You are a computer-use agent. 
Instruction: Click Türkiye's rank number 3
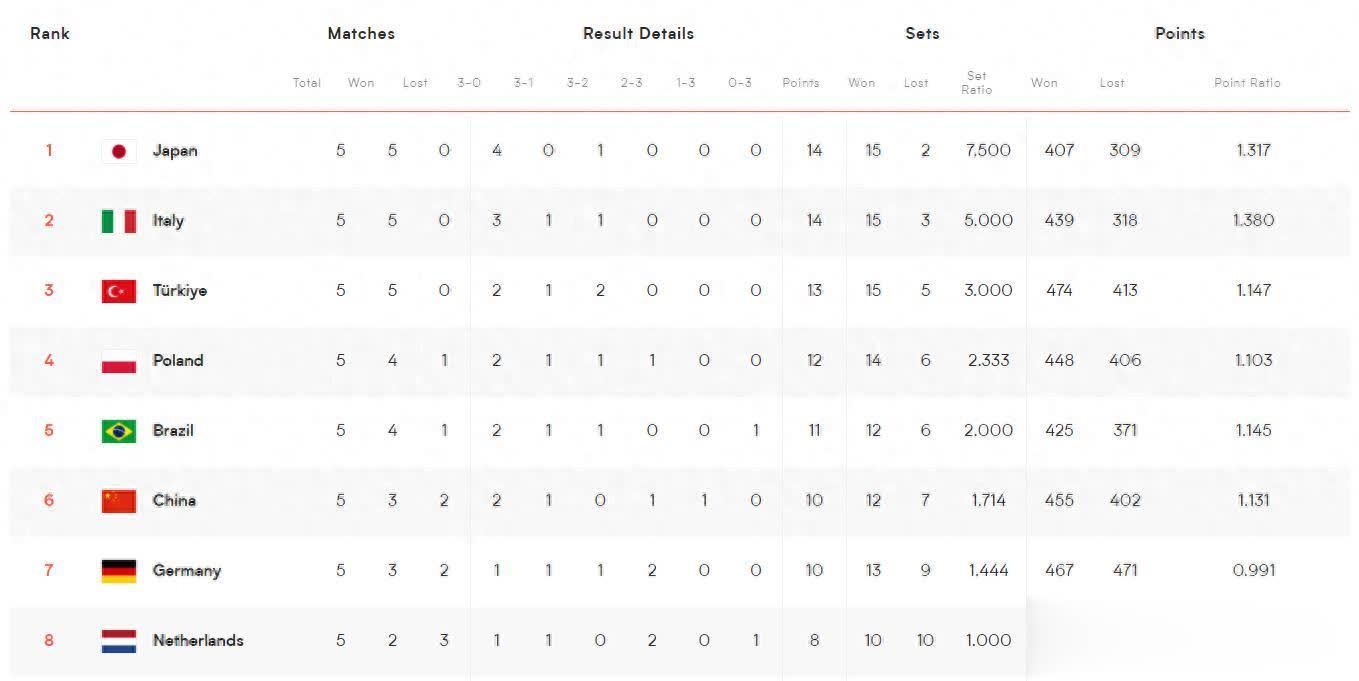click(49, 291)
